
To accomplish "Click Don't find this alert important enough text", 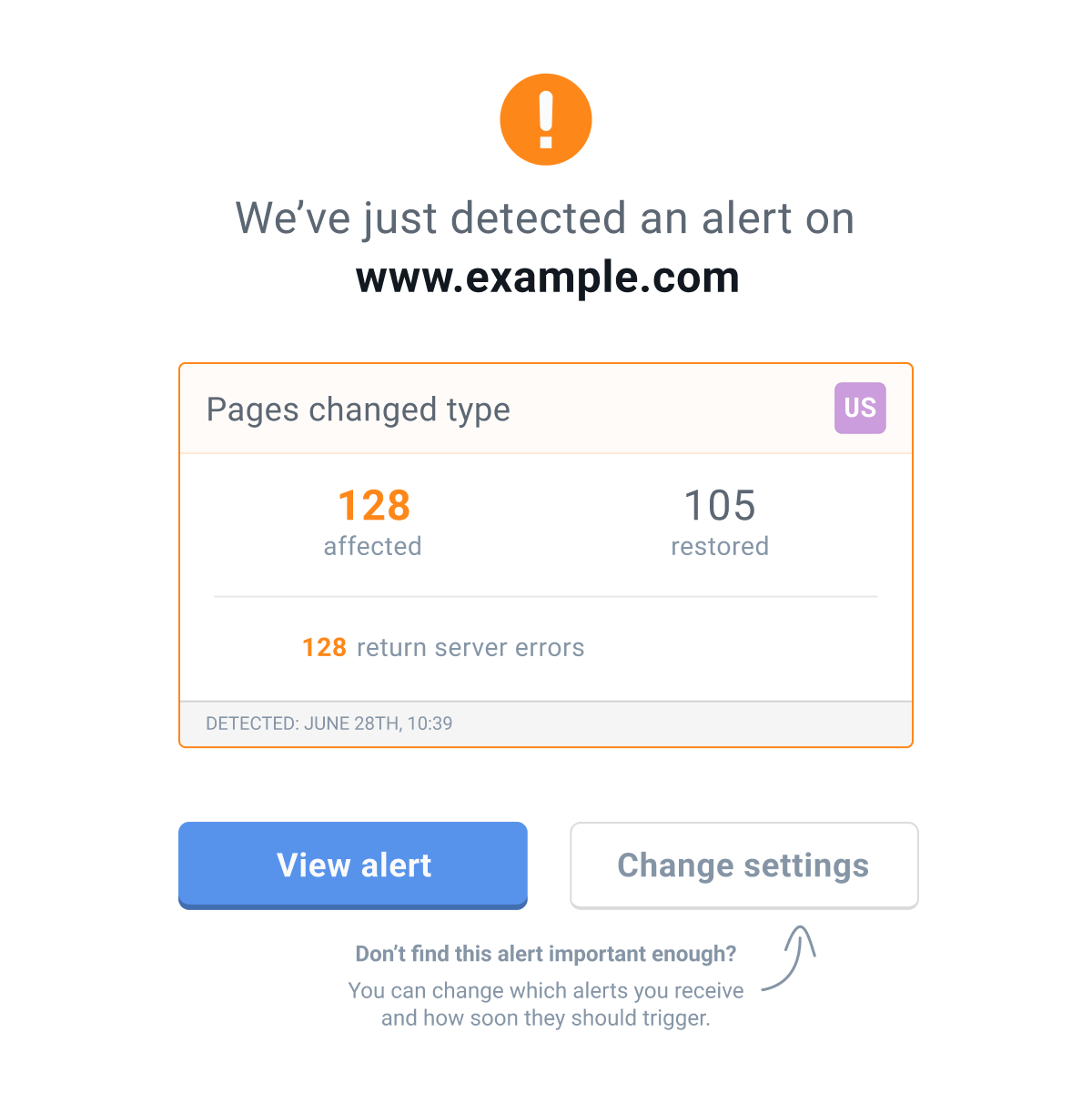I will click(546, 954).
